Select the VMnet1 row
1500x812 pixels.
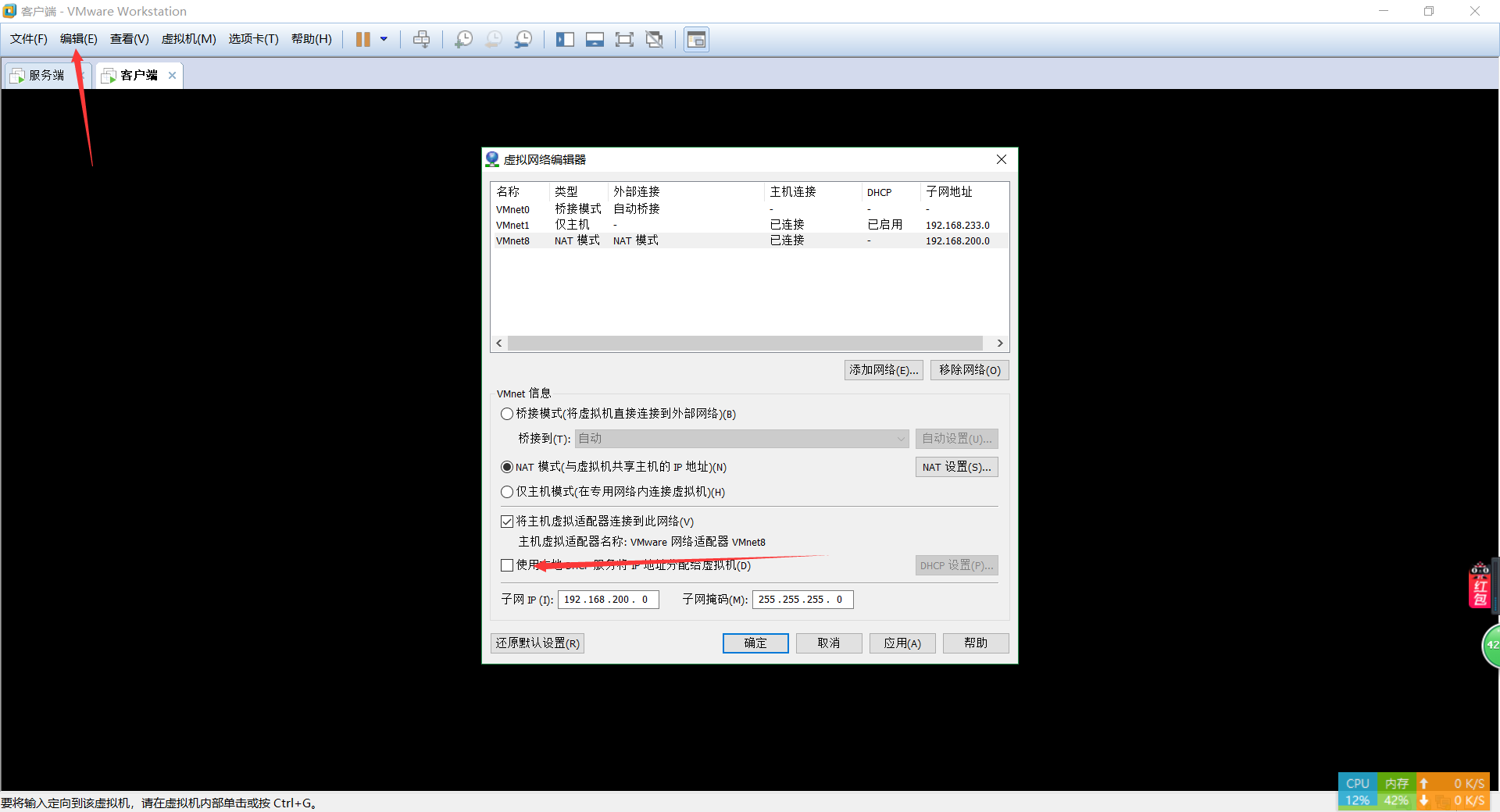749,225
